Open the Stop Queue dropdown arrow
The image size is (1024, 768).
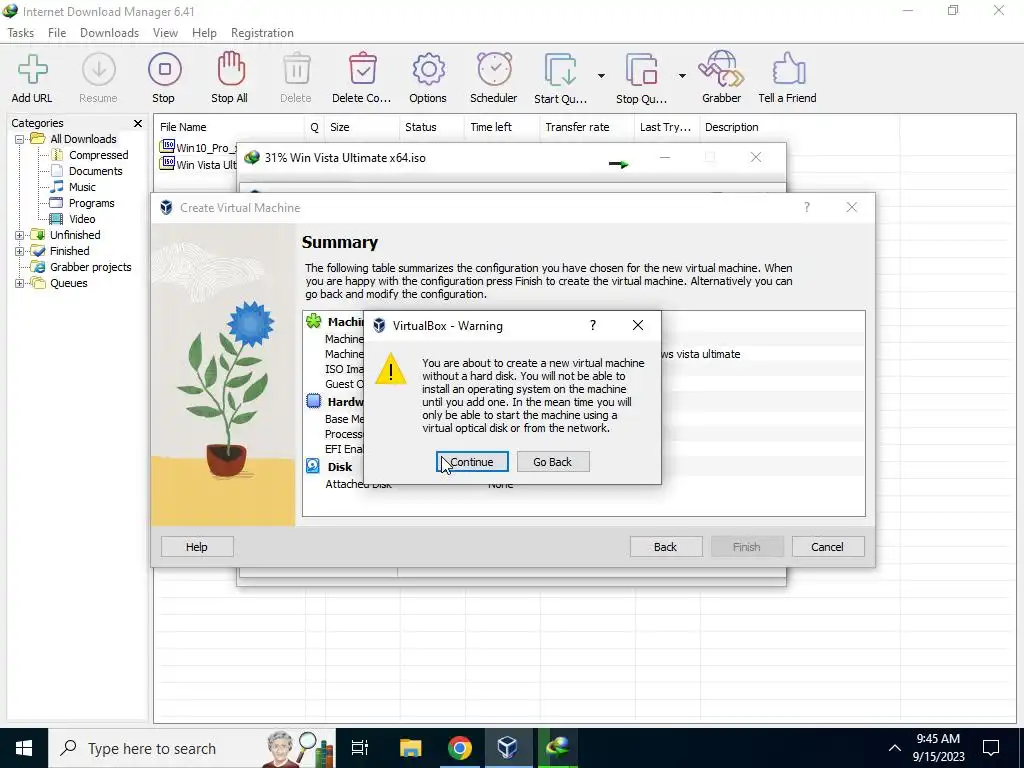coord(682,76)
